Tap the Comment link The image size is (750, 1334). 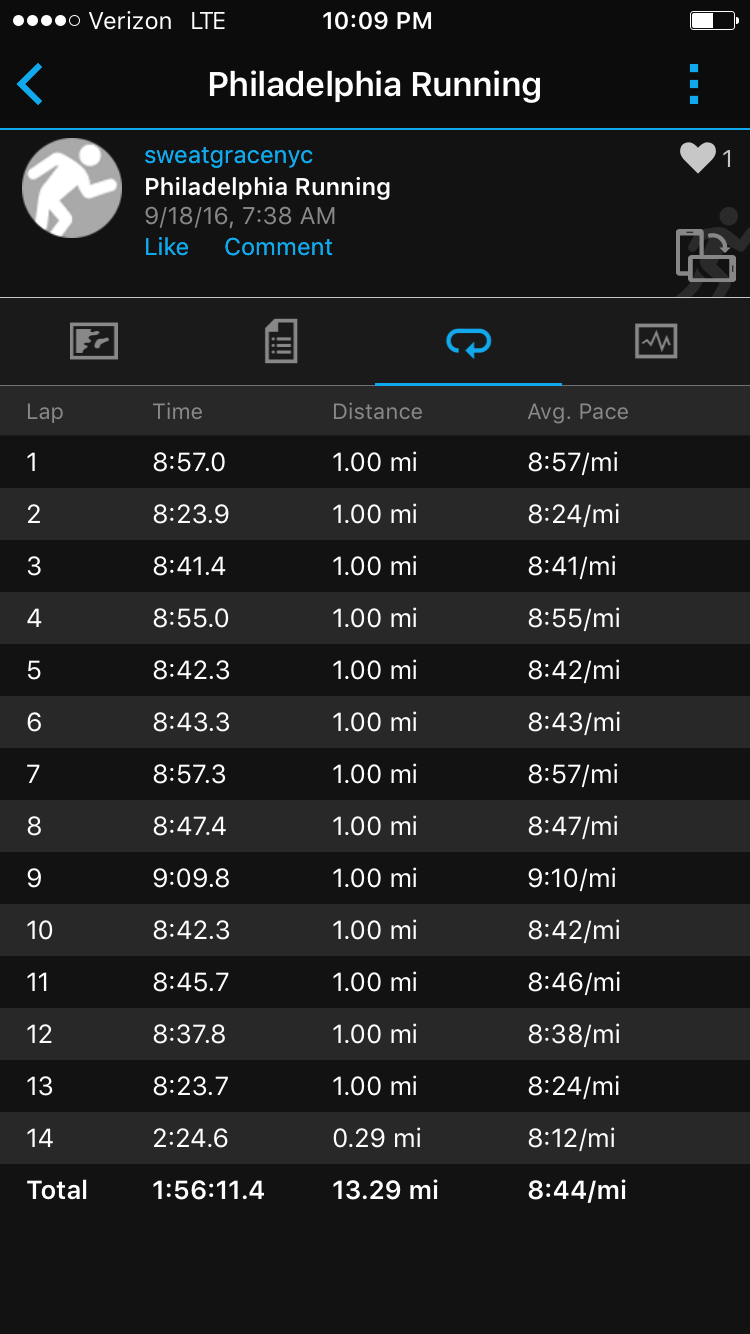(x=278, y=247)
